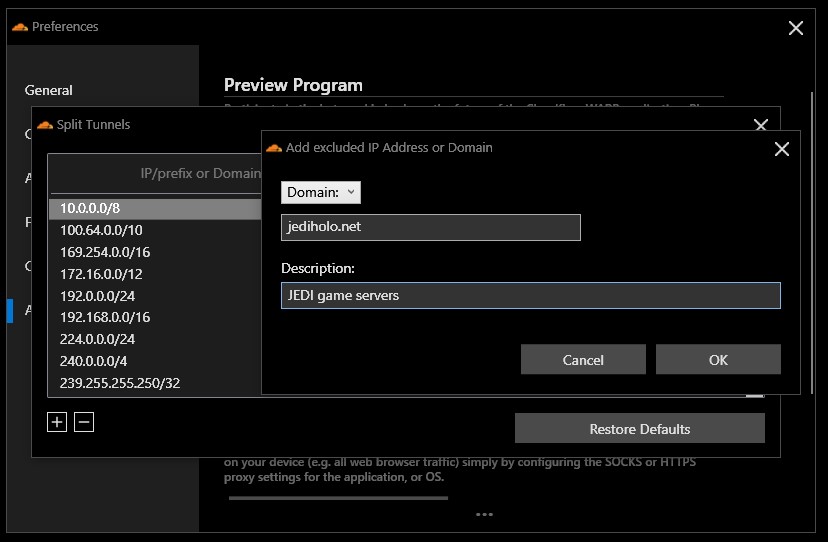
Task: Select the 10.0.0.0/8 list entry
Action: point(150,208)
